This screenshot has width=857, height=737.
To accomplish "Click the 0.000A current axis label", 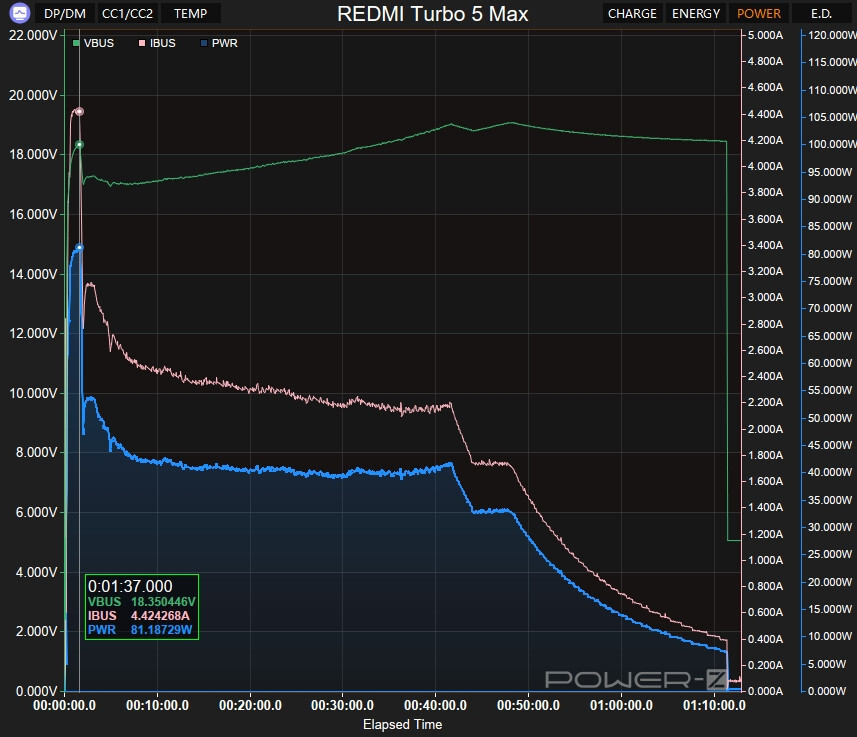I will 765,692.
